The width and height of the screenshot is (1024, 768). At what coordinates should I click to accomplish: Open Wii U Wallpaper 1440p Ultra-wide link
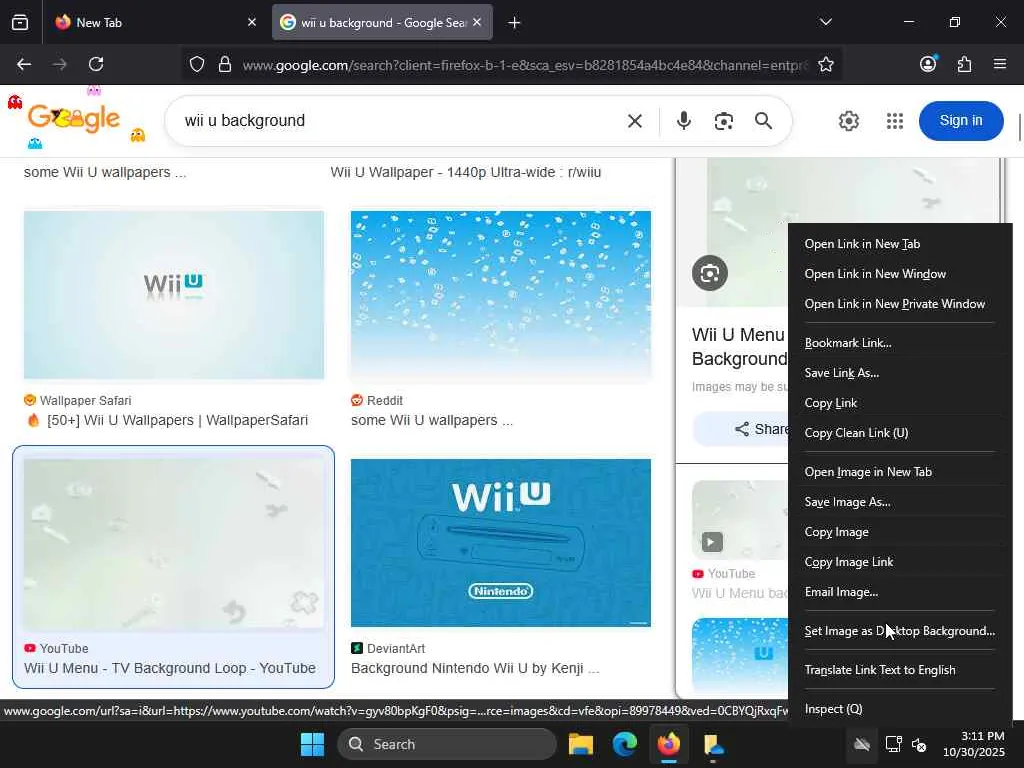(x=466, y=172)
